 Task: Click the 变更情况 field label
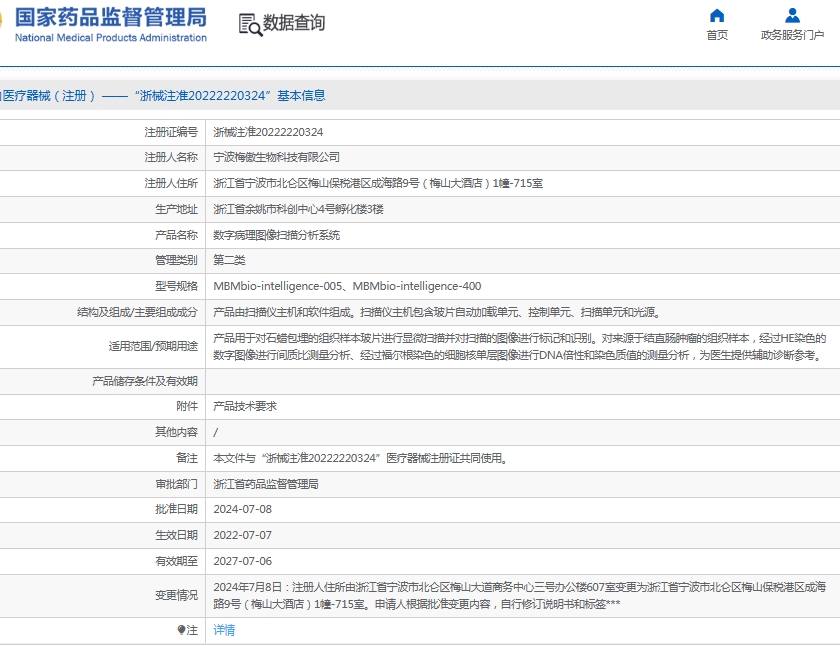click(176, 595)
